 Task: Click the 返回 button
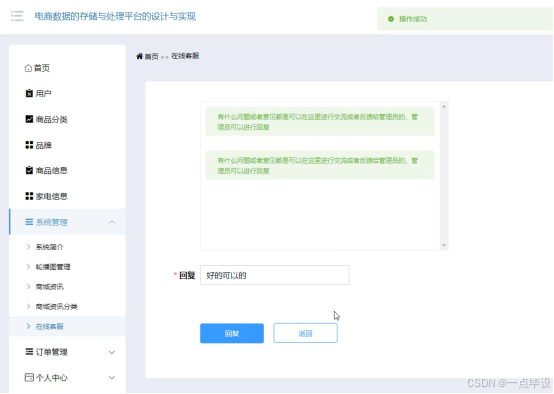(x=305, y=333)
